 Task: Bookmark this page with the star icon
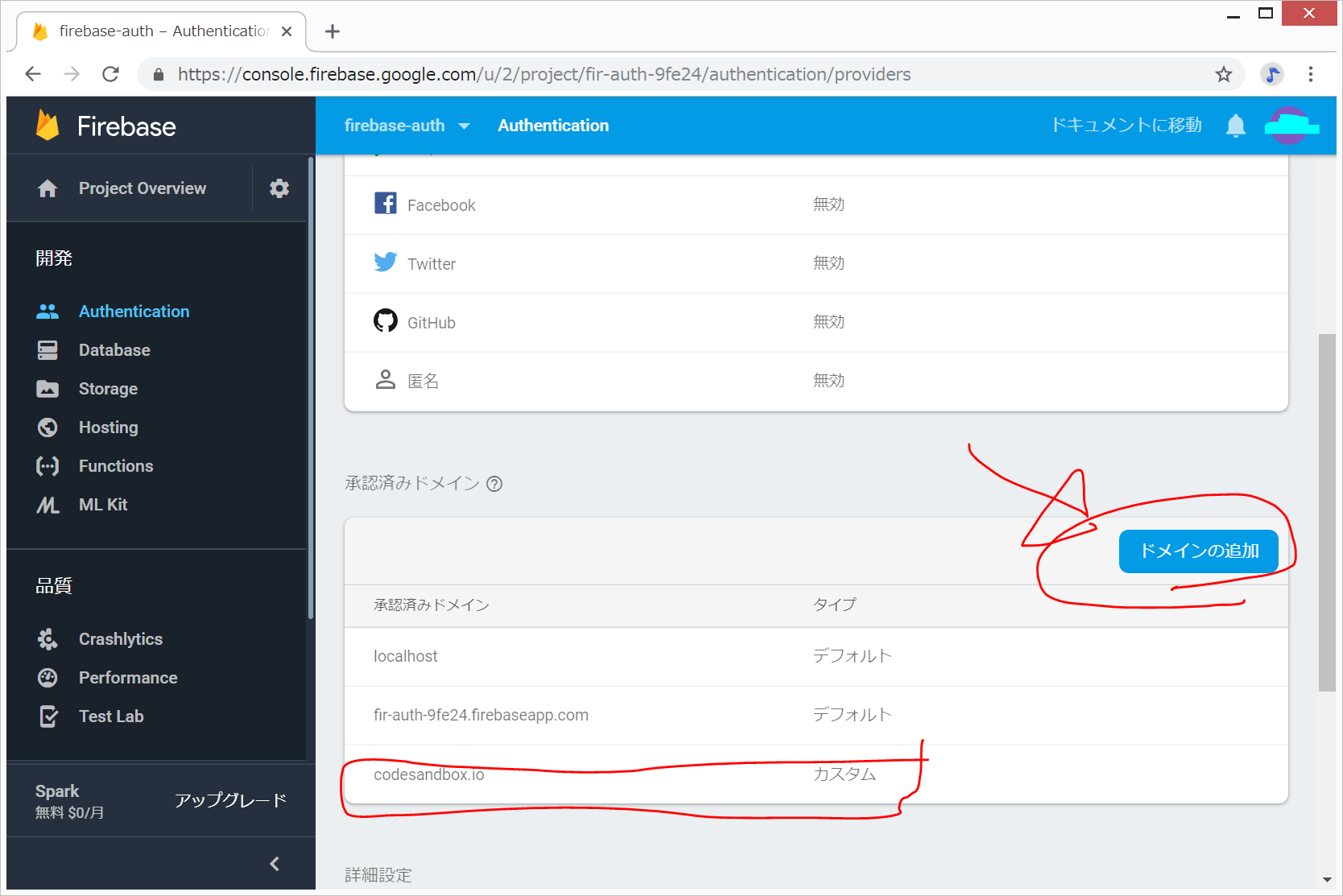[x=1223, y=75]
